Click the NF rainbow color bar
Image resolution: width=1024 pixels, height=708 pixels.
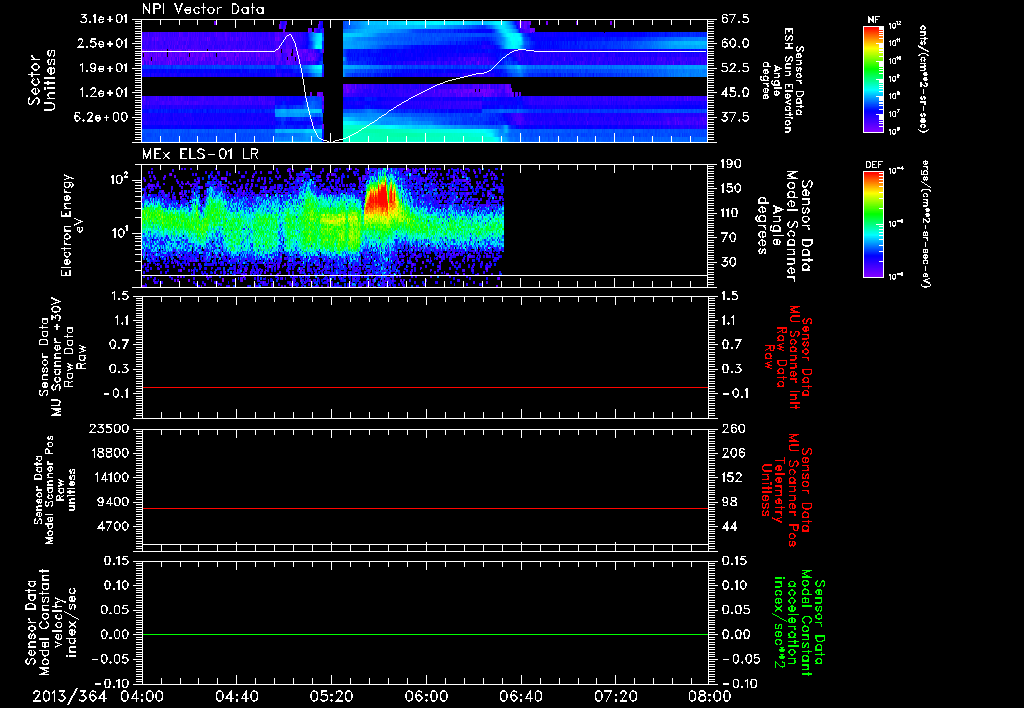pos(873,79)
